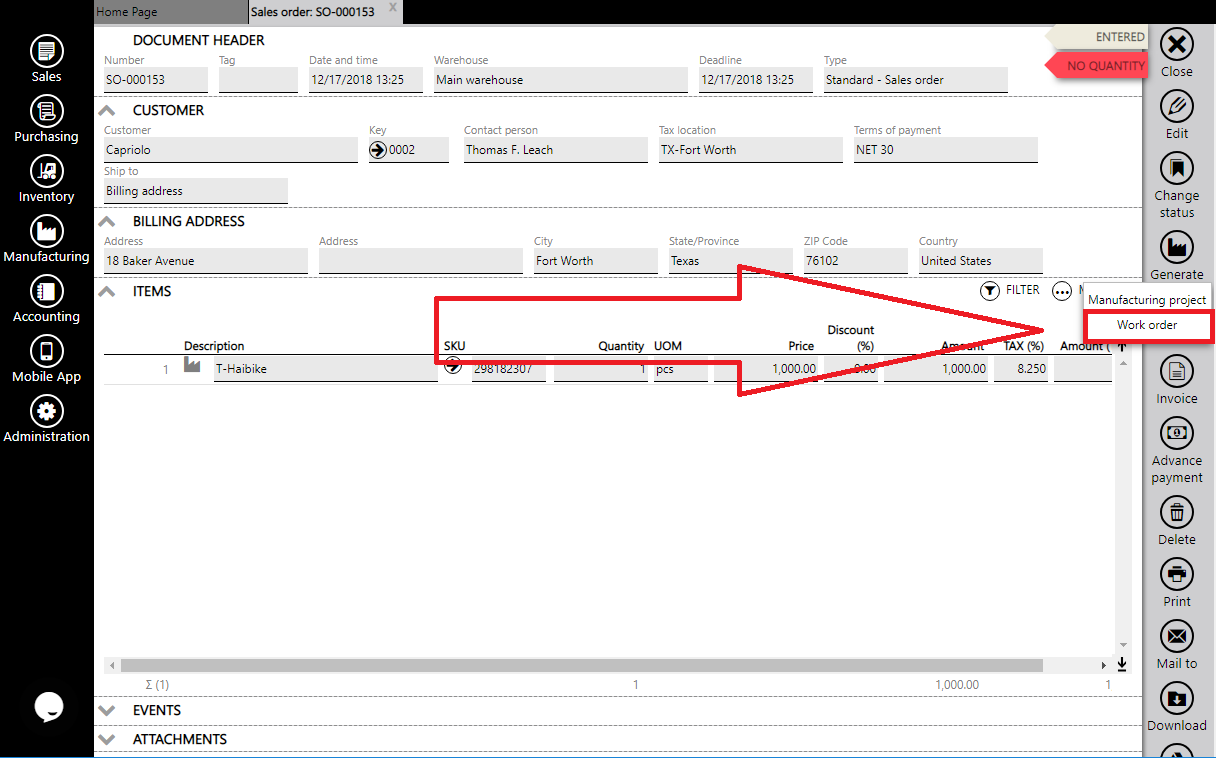Collapse the Billing Address section

(109, 222)
